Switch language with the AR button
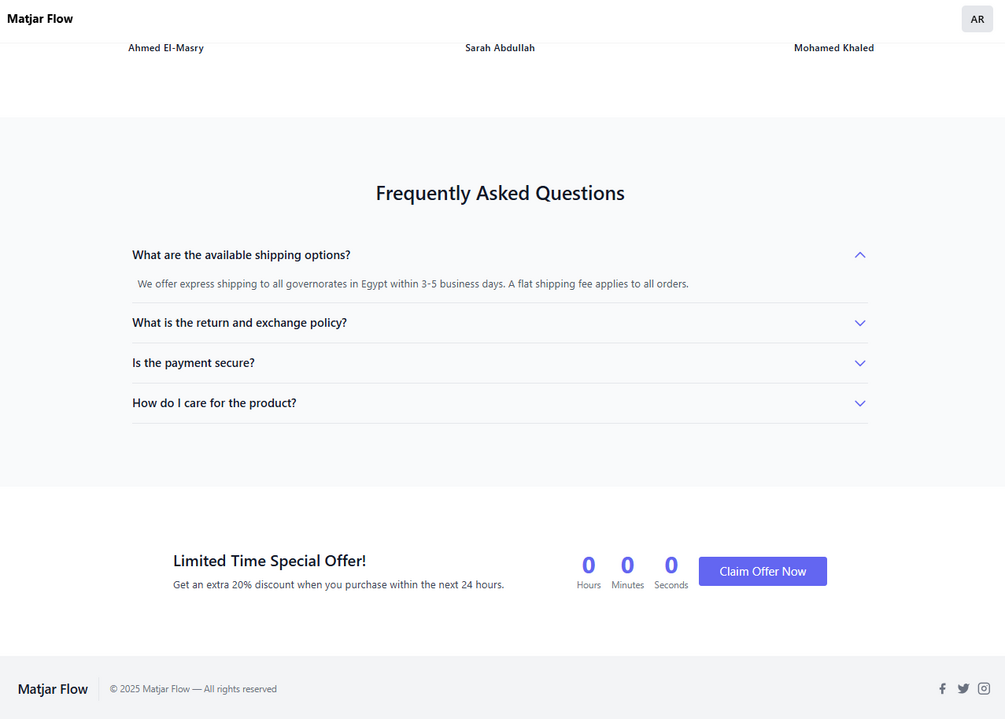 tap(977, 19)
